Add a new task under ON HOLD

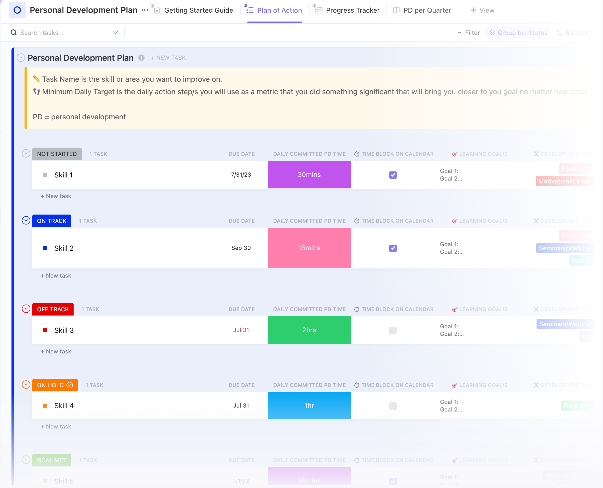[x=56, y=426]
